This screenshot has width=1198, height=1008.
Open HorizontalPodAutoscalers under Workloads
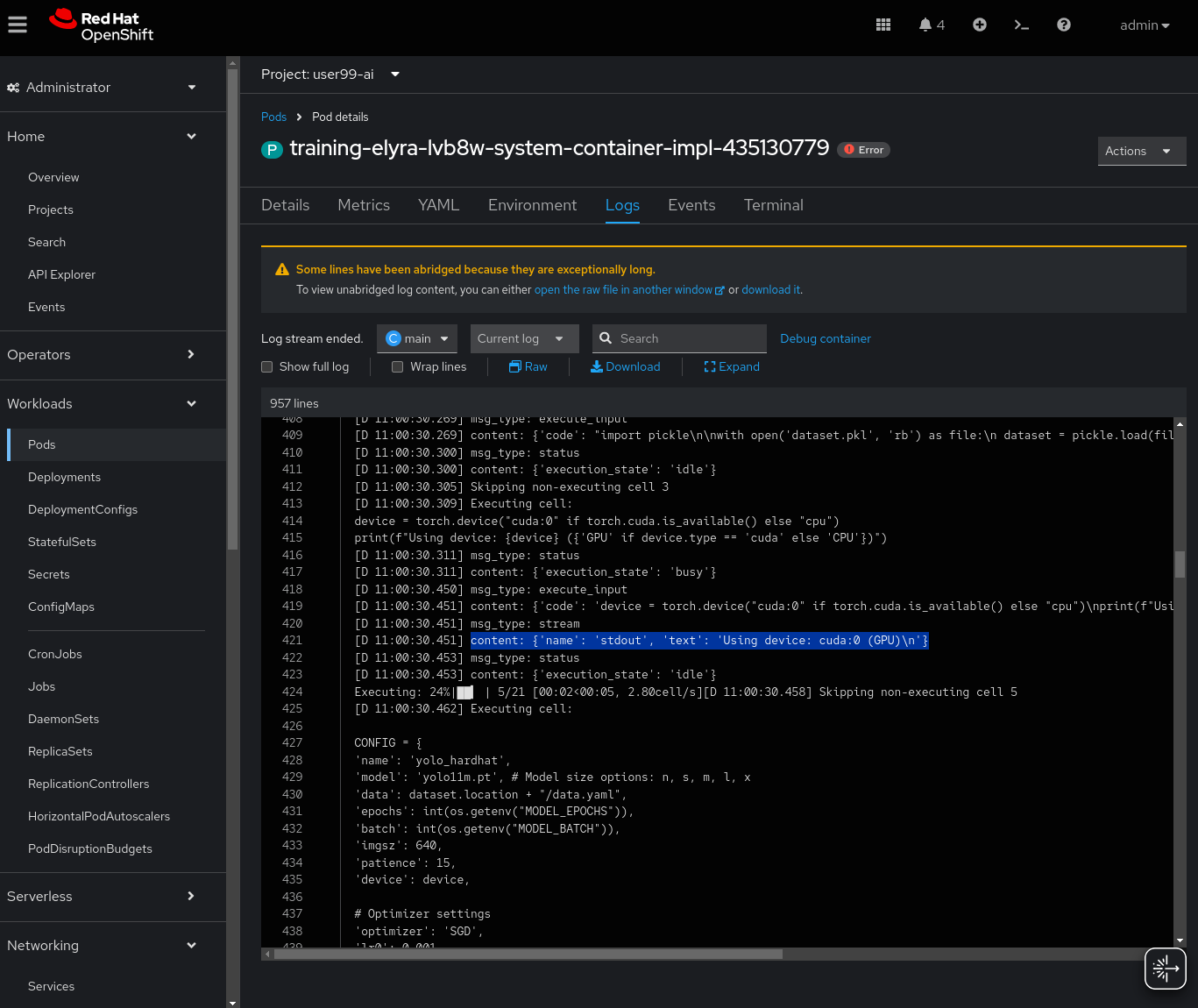click(x=99, y=816)
